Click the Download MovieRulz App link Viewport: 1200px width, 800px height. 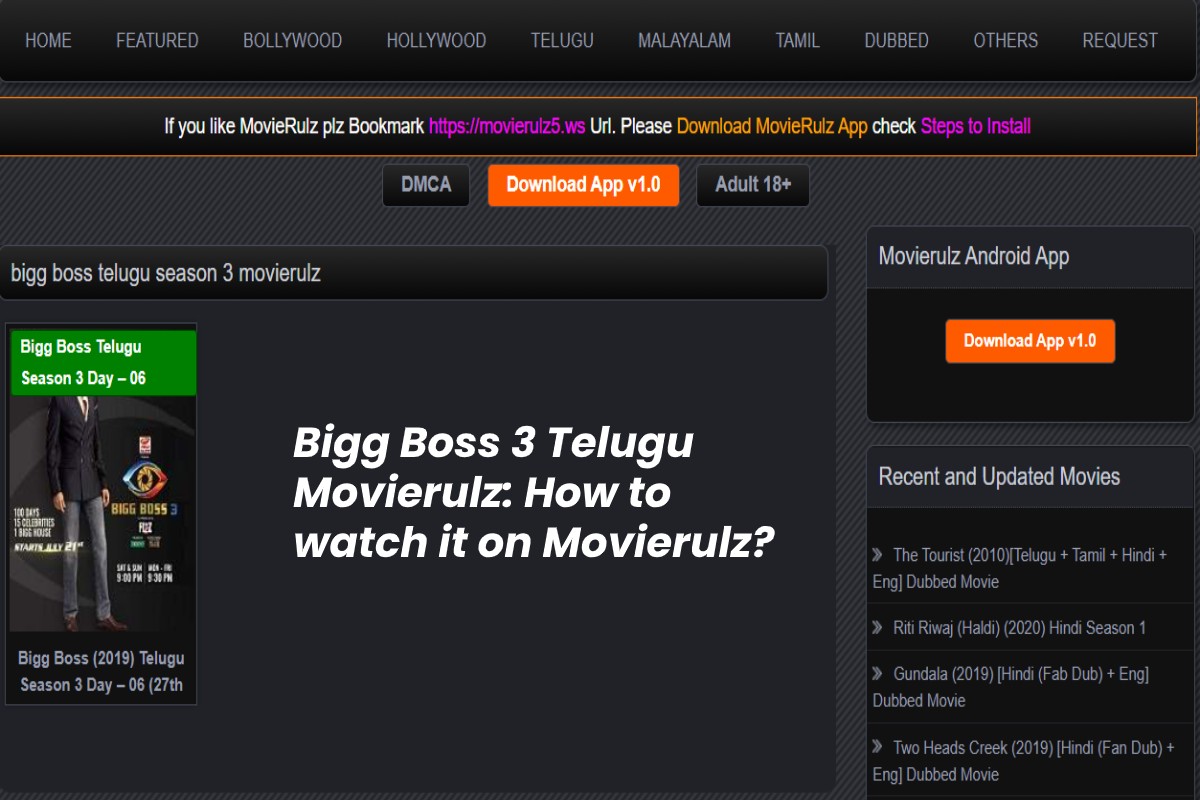click(x=772, y=127)
